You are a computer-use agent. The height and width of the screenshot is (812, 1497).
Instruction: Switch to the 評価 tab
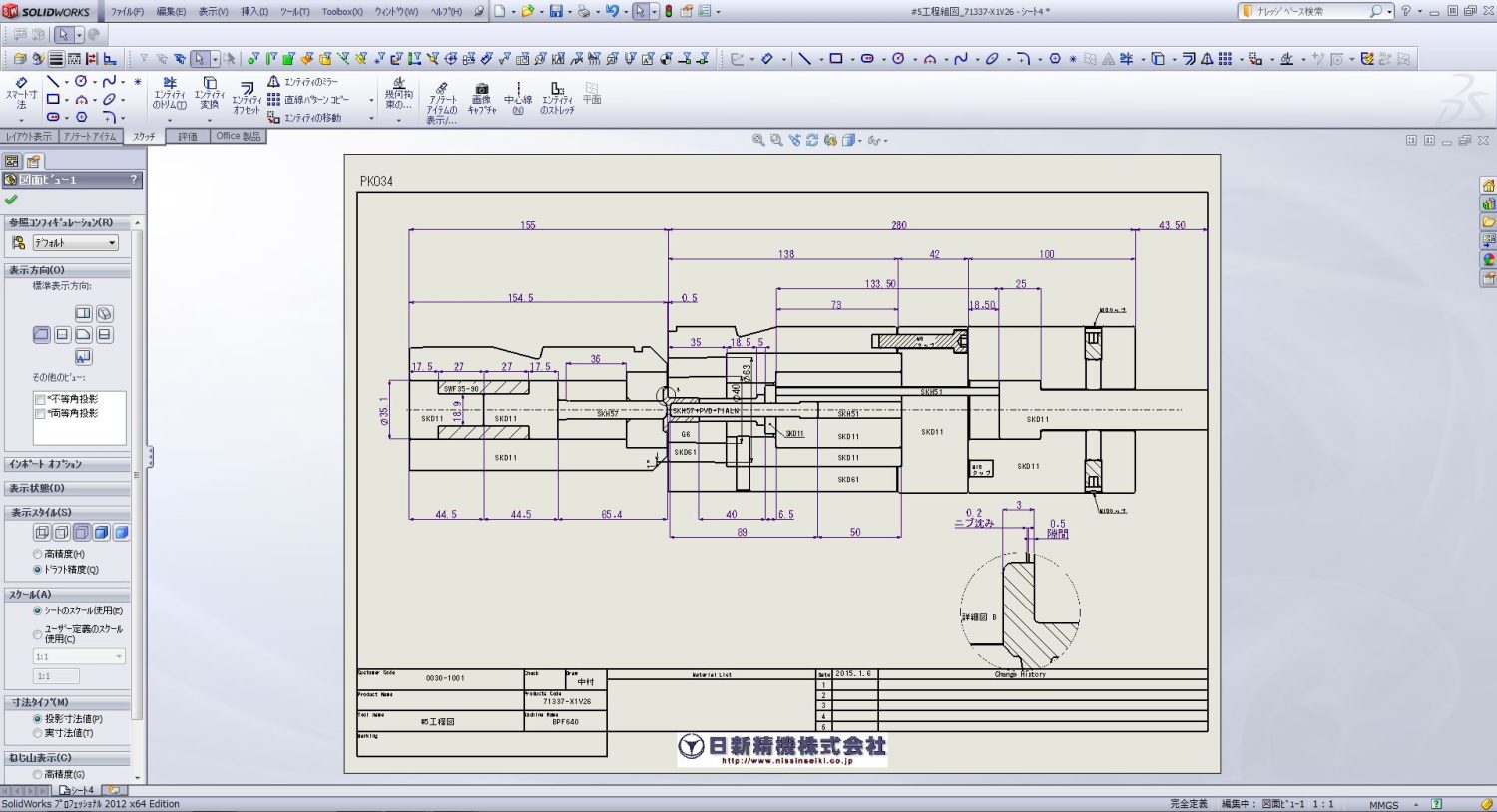click(188, 137)
